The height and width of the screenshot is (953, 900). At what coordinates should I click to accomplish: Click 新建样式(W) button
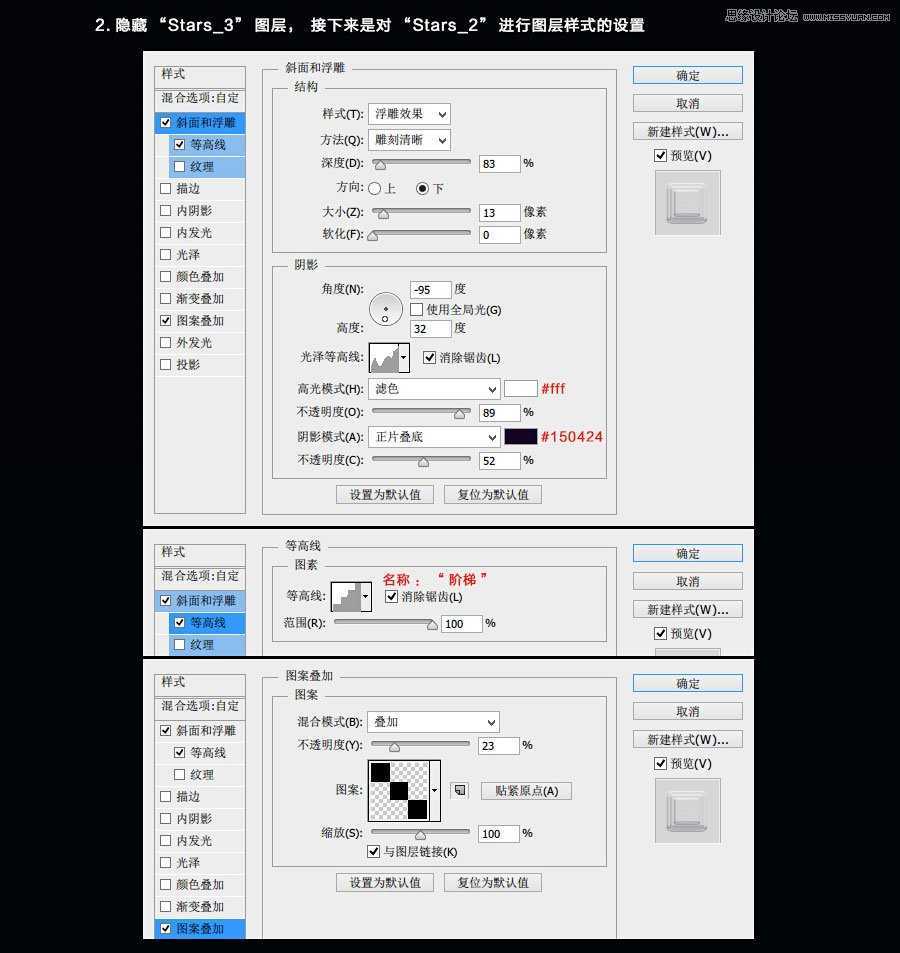coord(687,131)
